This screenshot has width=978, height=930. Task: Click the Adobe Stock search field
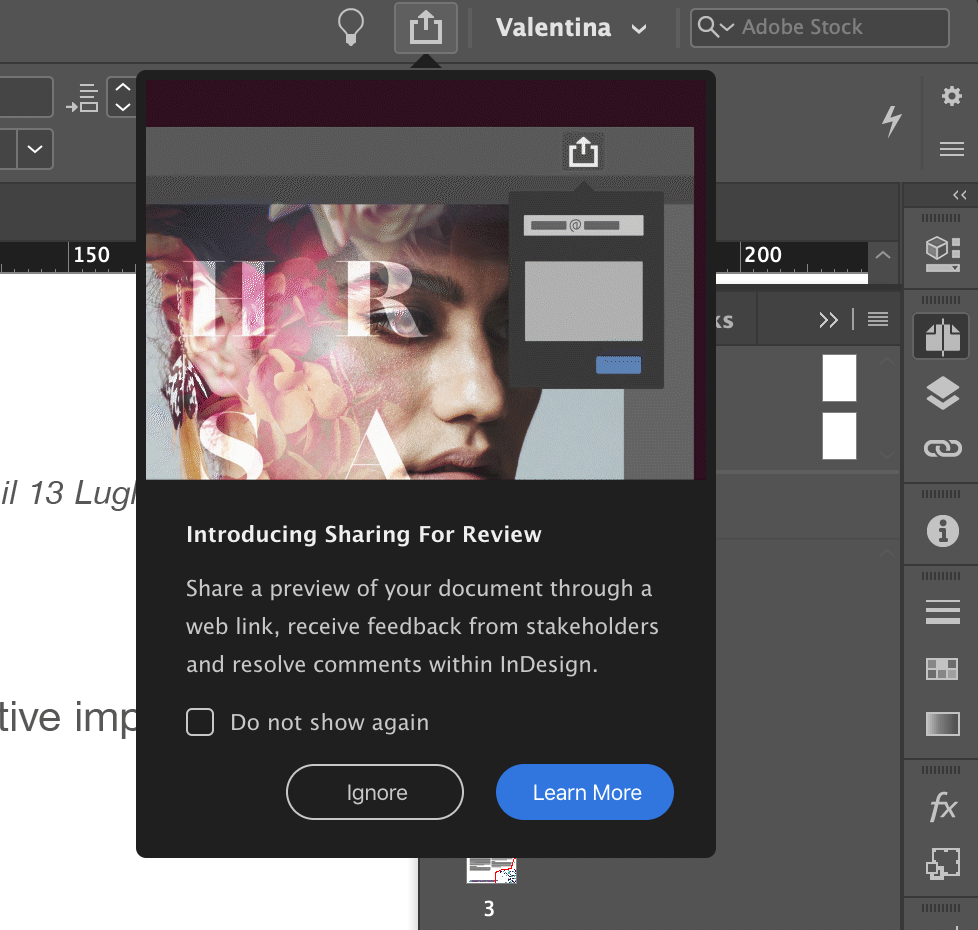(x=820, y=27)
